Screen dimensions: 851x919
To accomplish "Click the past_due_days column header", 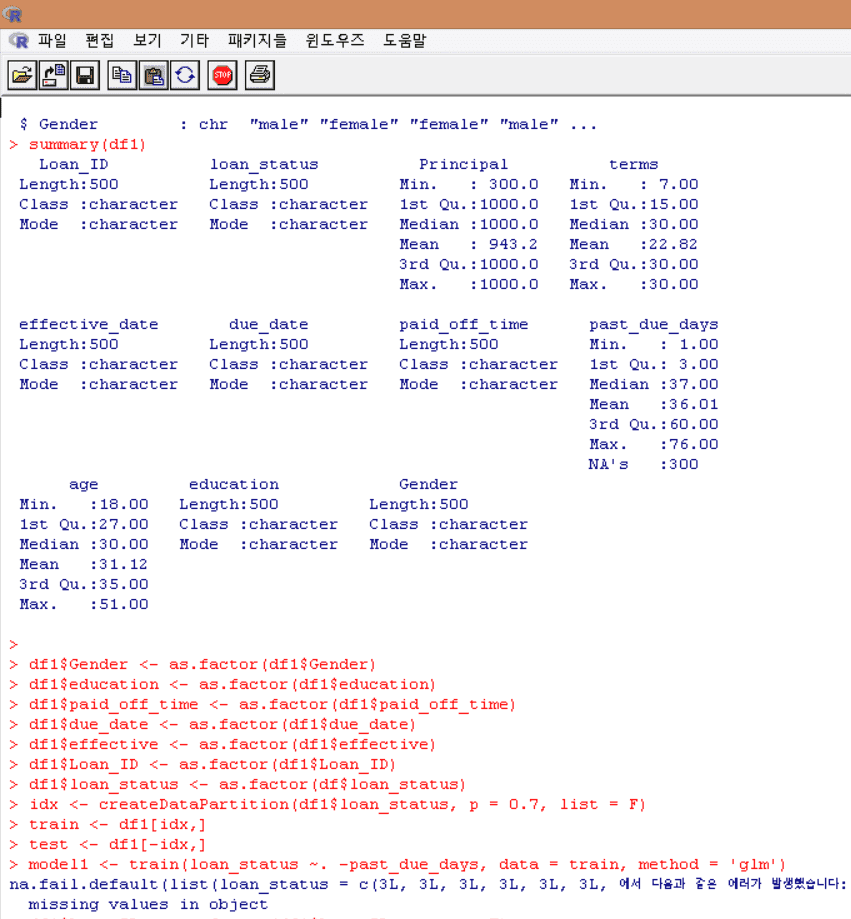I will pos(653,325).
